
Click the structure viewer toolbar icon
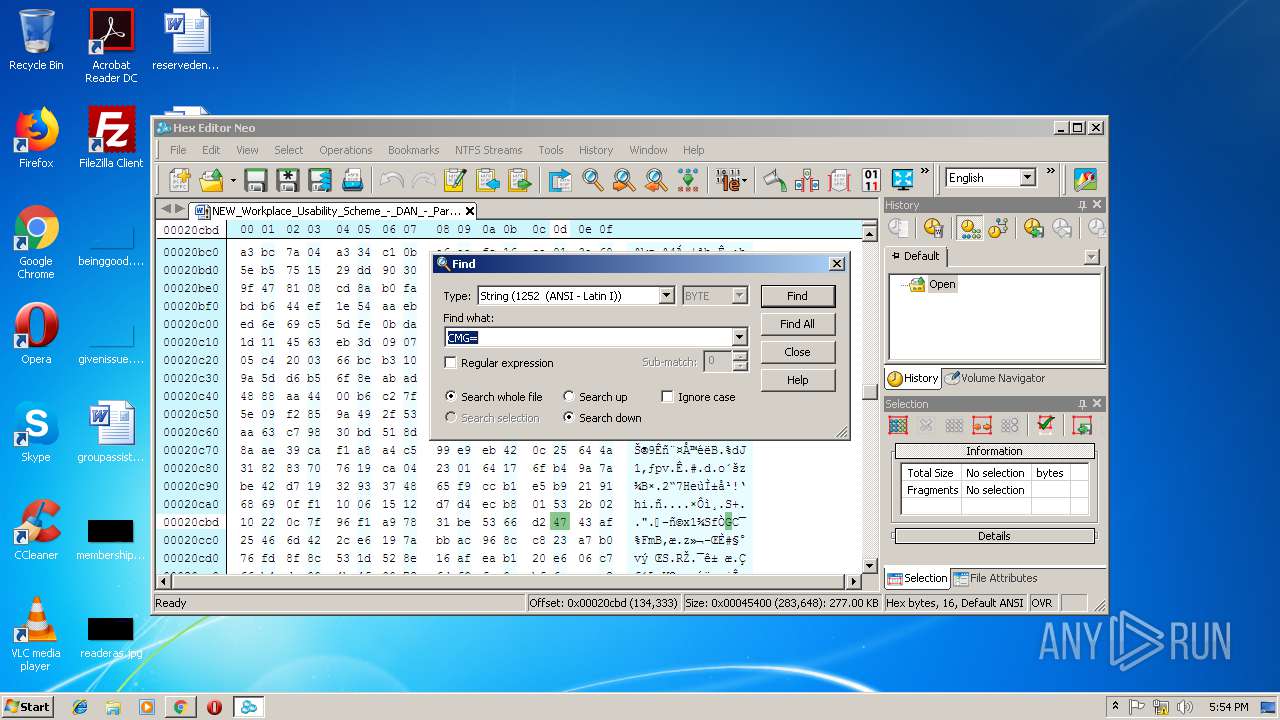click(x=807, y=180)
